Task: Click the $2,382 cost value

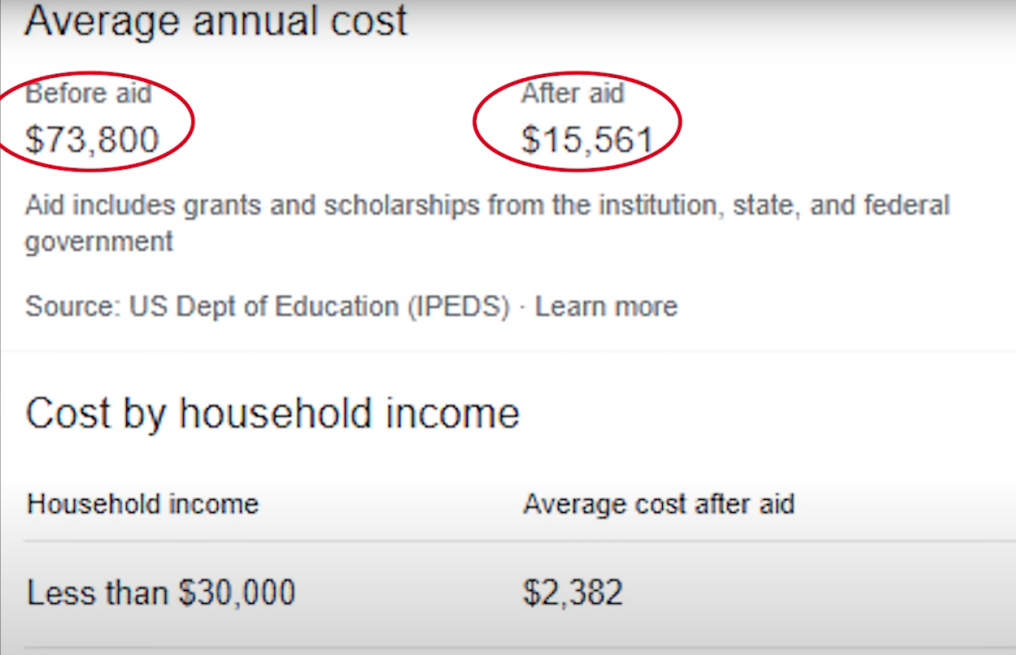Action: [573, 592]
